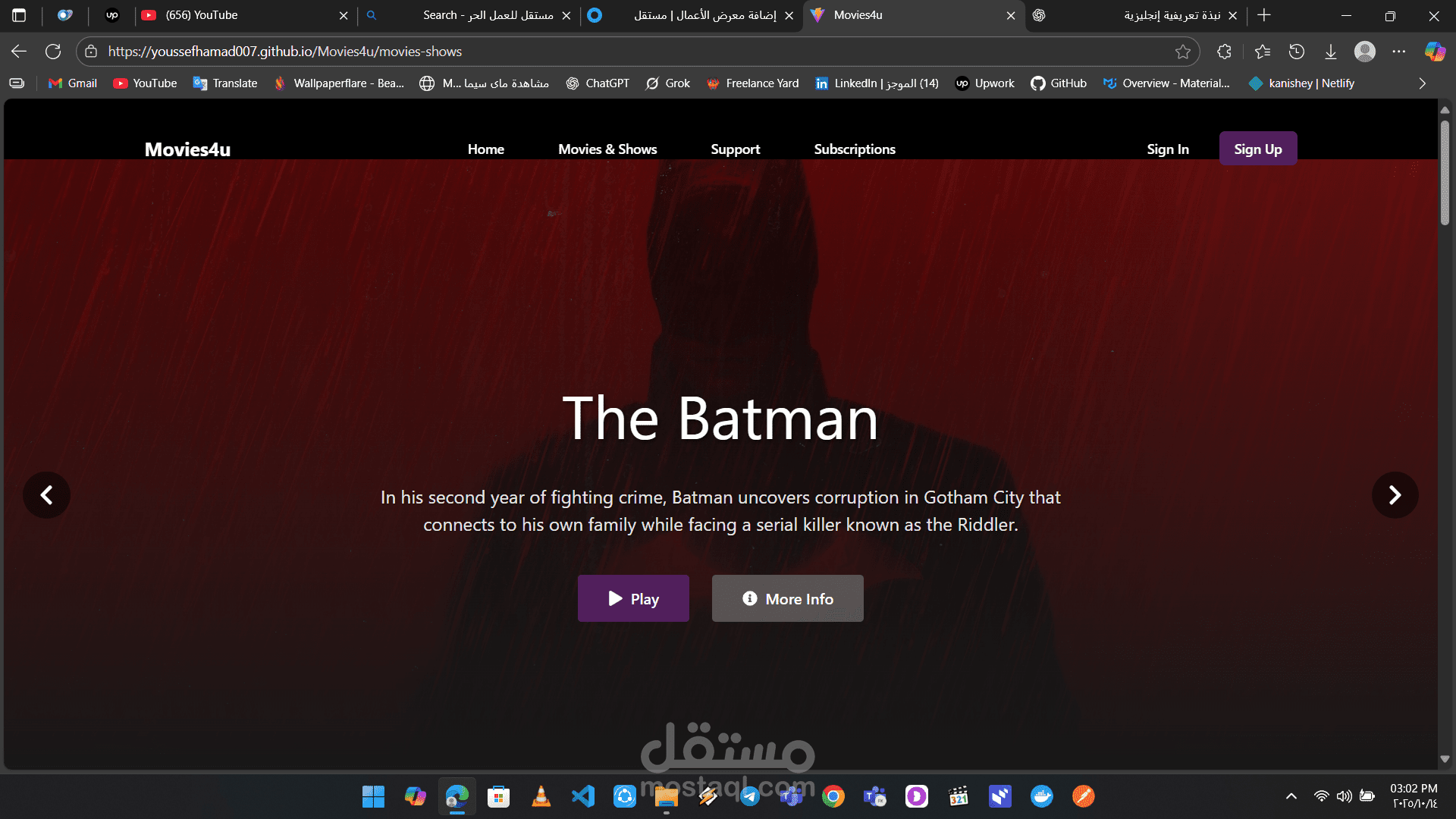The image size is (1456, 819).
Task: Open browser Extensions puzzle icon
Action: [1224, 52]
